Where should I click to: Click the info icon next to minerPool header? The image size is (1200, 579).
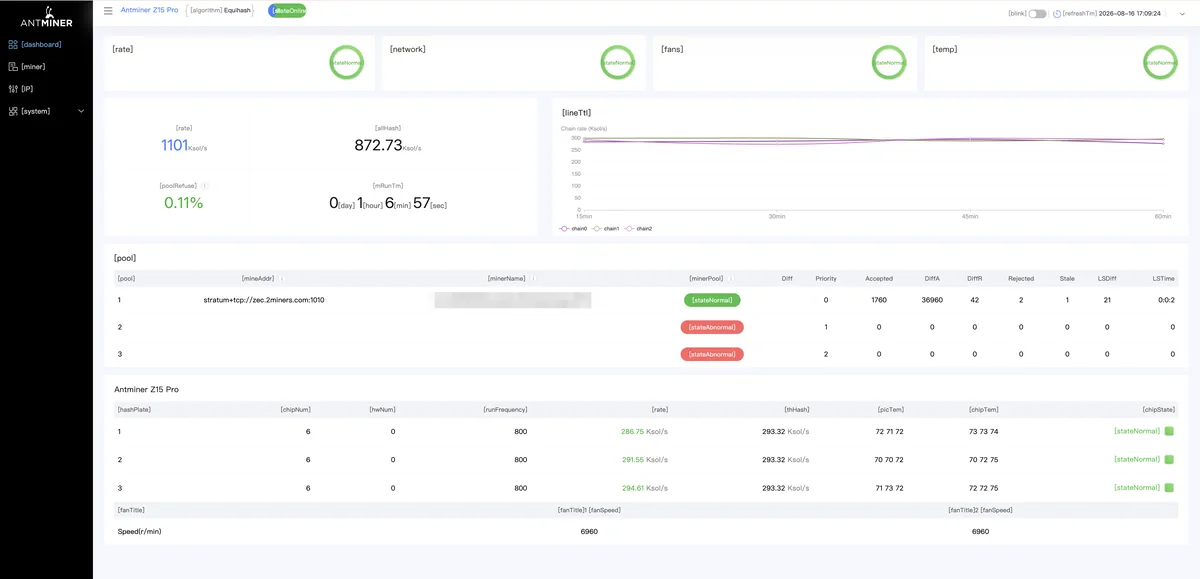click(x=731, y=279)
